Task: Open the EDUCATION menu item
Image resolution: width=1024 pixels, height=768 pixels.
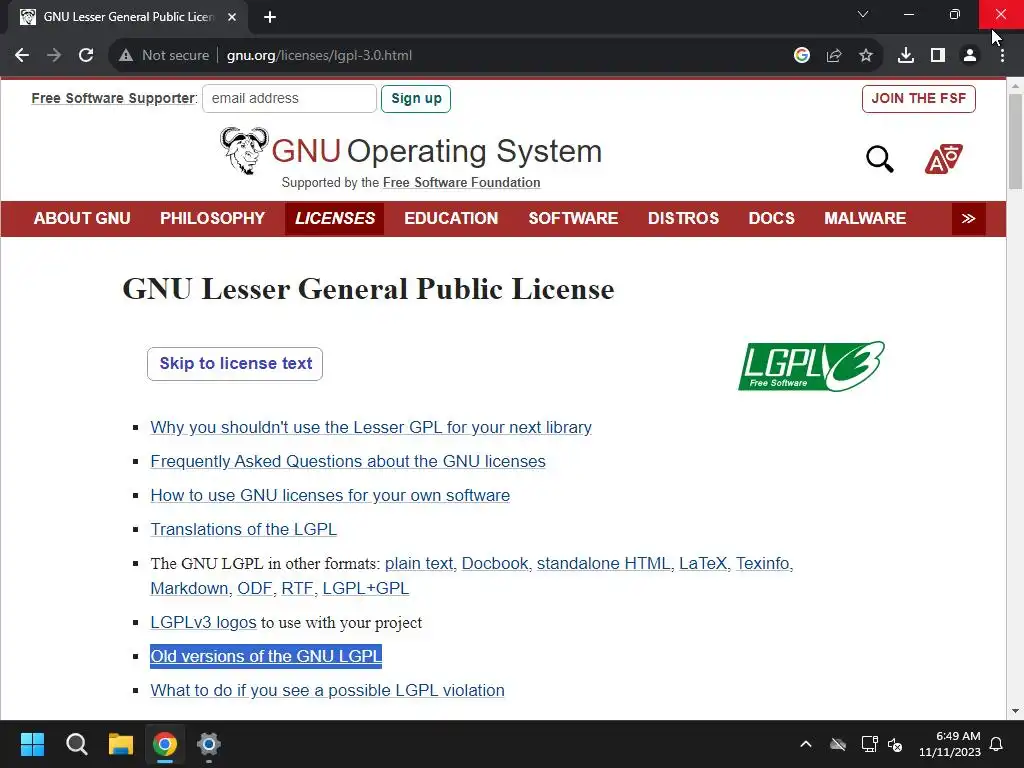Action: tap(451, 218)
